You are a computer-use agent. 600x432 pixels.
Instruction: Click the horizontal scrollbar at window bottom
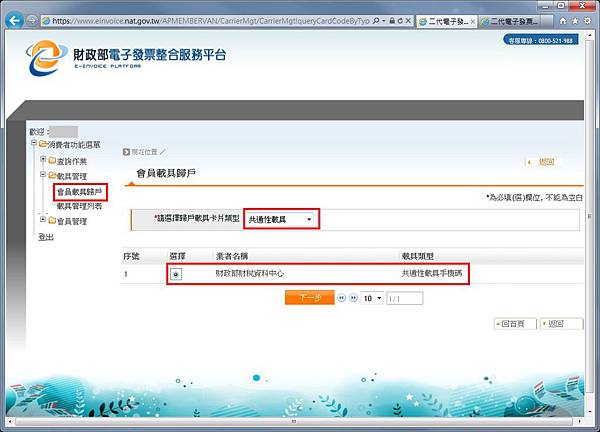pyautogui.click(x=294, y=421)
